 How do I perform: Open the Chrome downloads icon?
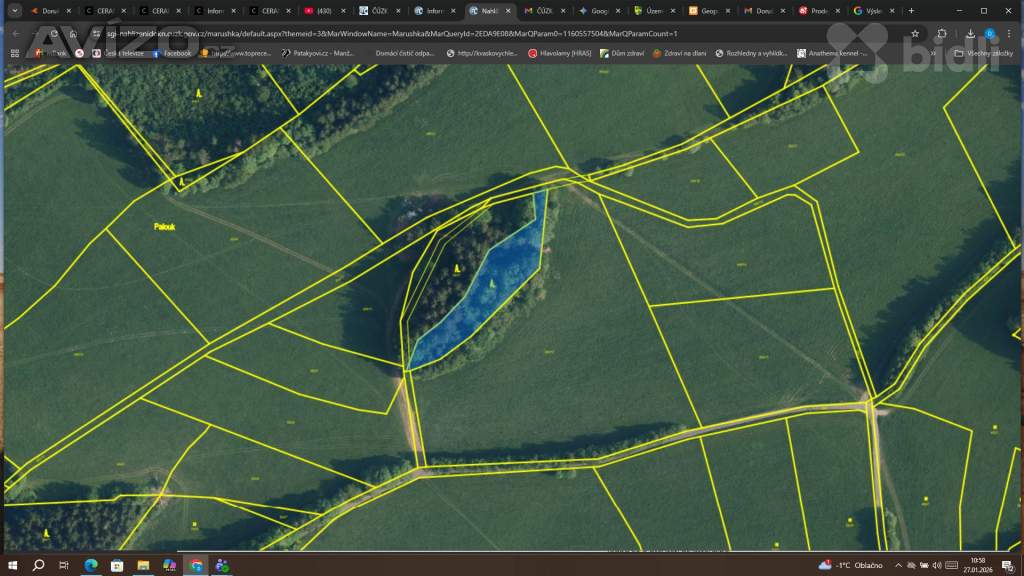pos(969,33)
